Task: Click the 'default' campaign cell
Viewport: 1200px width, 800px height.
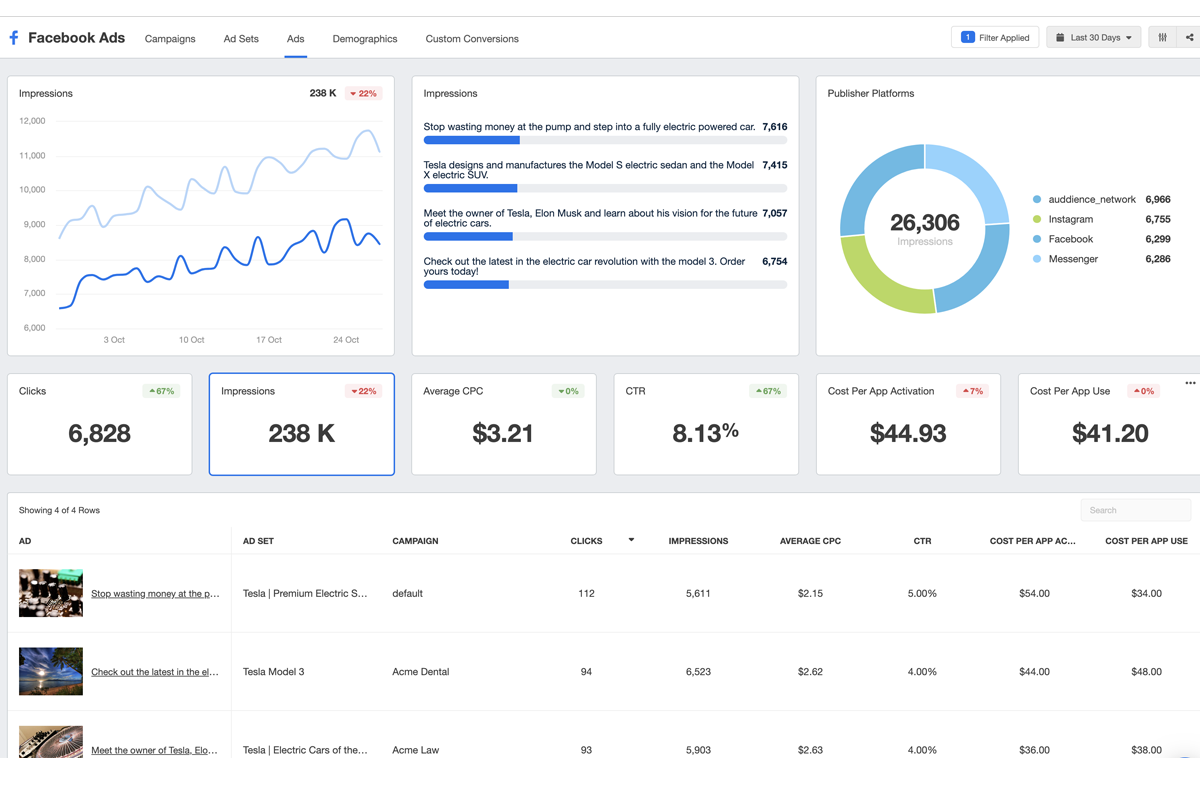Action: 408,594
